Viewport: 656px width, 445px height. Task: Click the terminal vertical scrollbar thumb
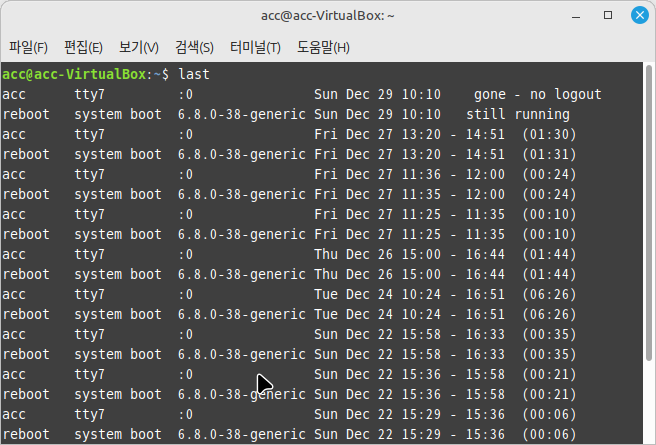649,213
